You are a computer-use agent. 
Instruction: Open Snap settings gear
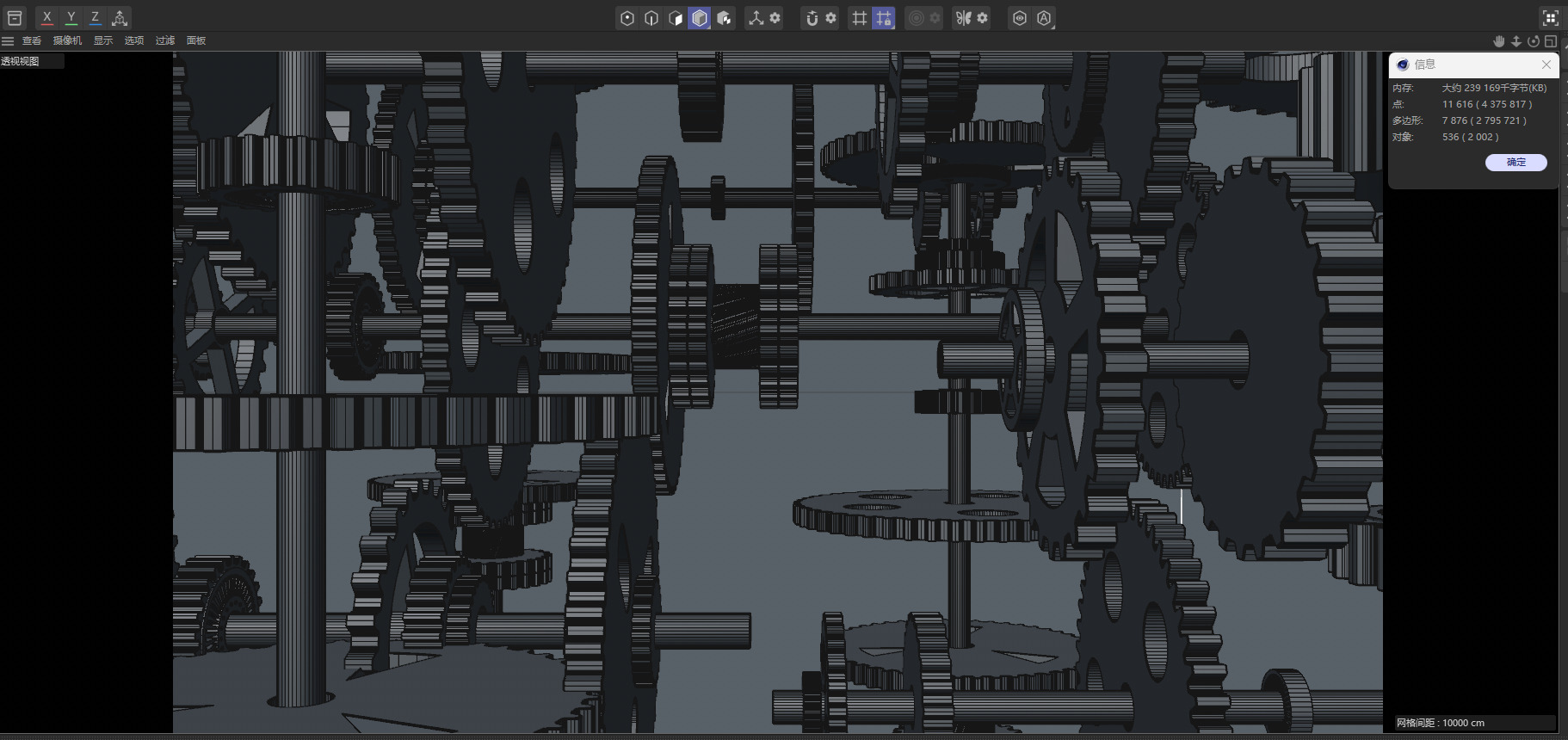[x=830, y=18]
